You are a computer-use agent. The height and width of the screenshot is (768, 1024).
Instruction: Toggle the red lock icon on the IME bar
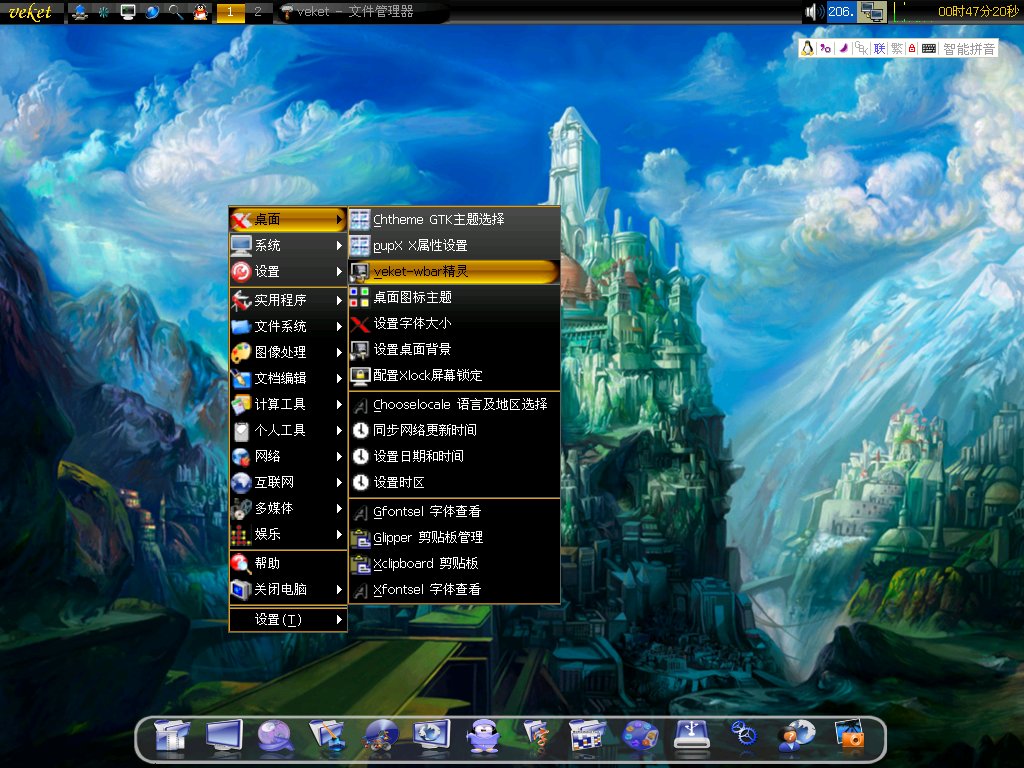(x=912, y=48)
